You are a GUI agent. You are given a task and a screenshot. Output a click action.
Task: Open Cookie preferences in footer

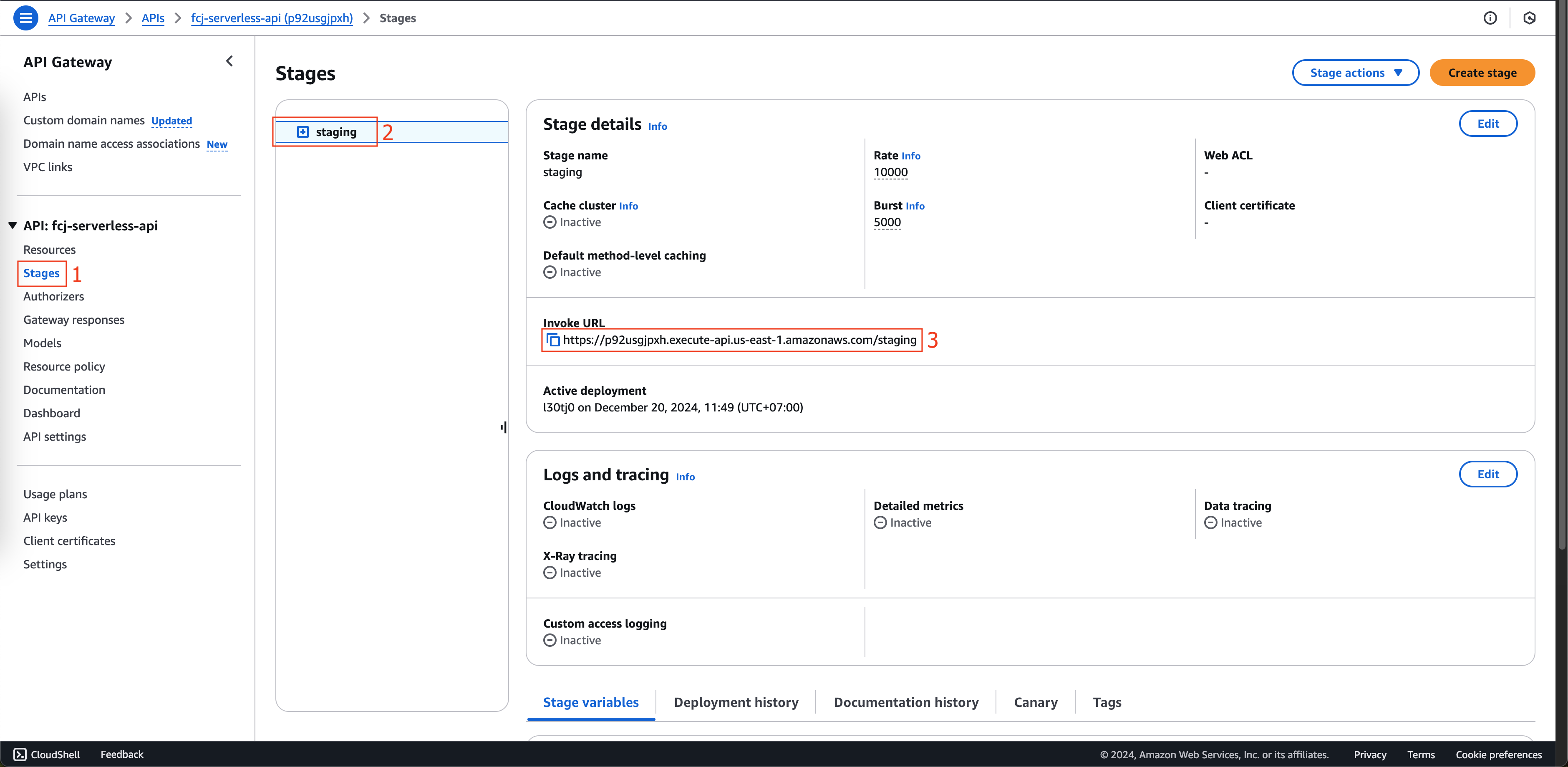pos(1499,755)
